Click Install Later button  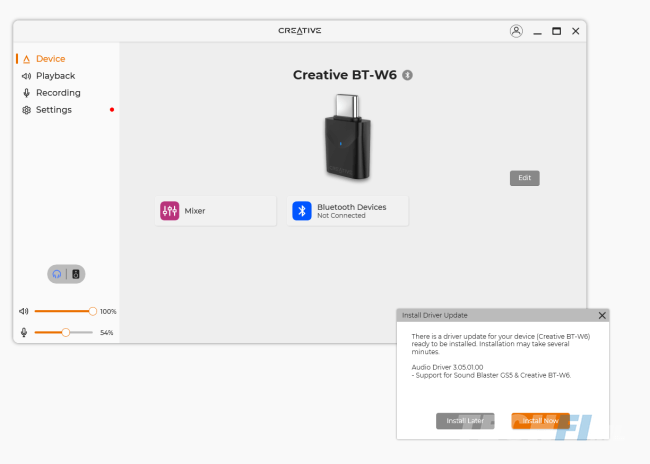coord(465,421)
